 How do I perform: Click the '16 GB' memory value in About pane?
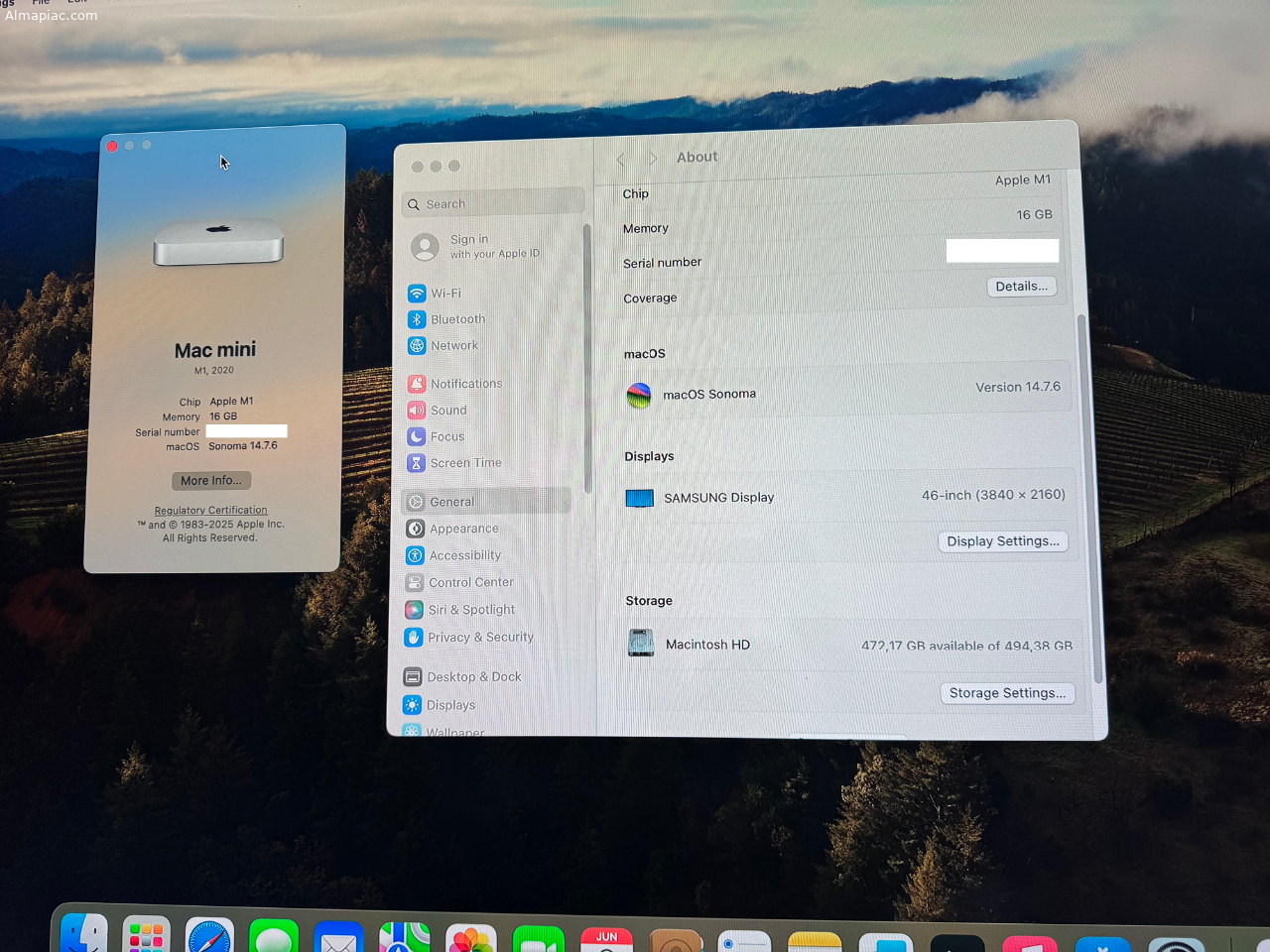(x=1034, y=214)
